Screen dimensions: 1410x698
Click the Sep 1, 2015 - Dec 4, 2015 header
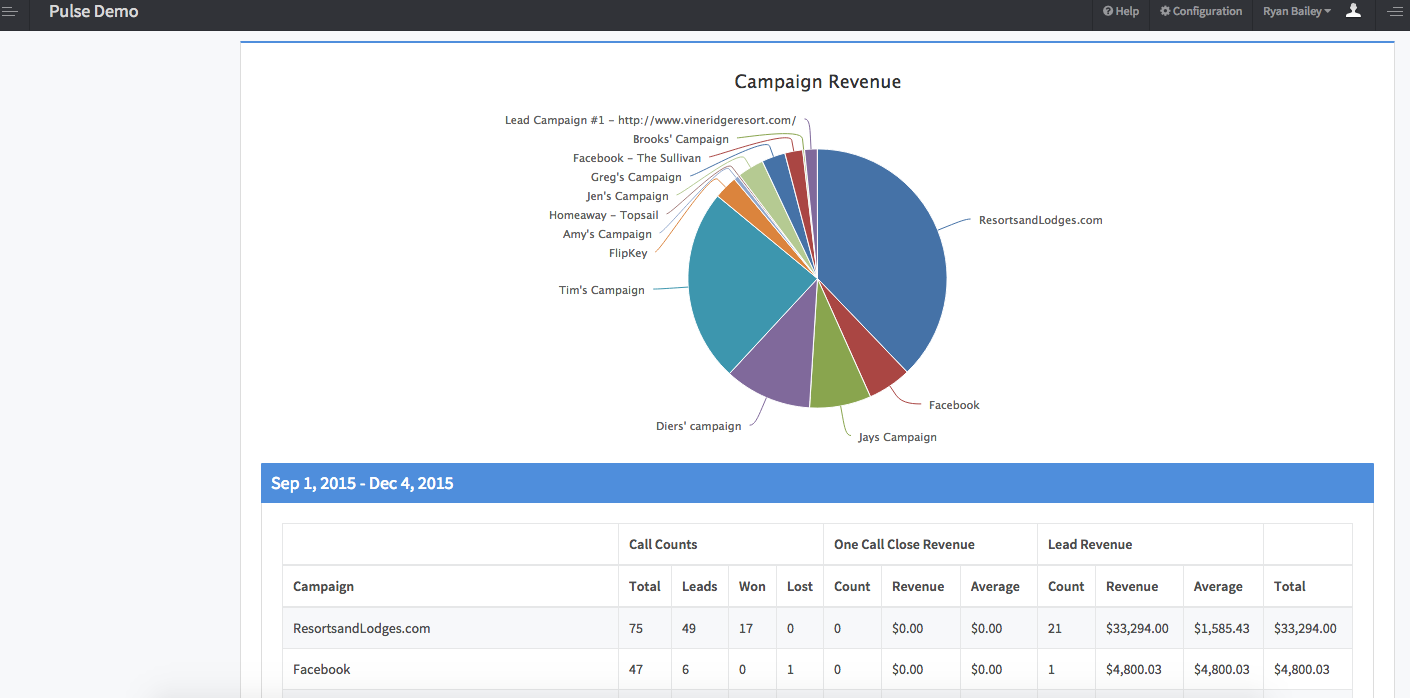pyautogui.click(x=361, y=483)
